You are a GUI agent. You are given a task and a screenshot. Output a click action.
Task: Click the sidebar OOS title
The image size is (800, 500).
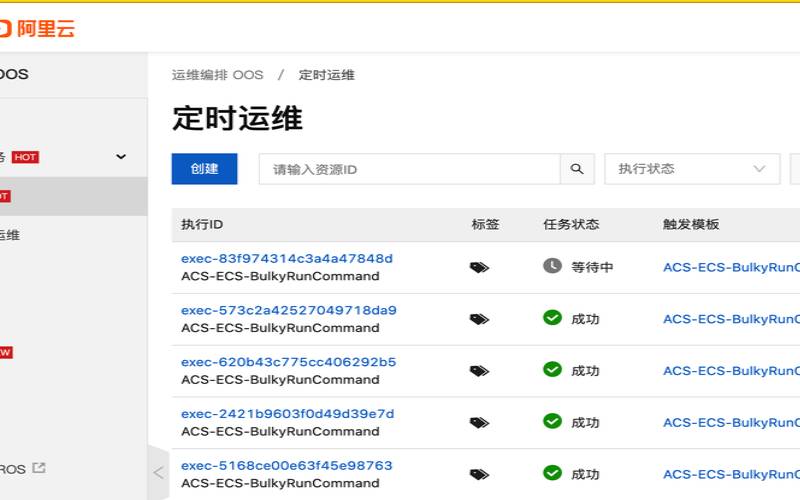[x=14, y=74]
